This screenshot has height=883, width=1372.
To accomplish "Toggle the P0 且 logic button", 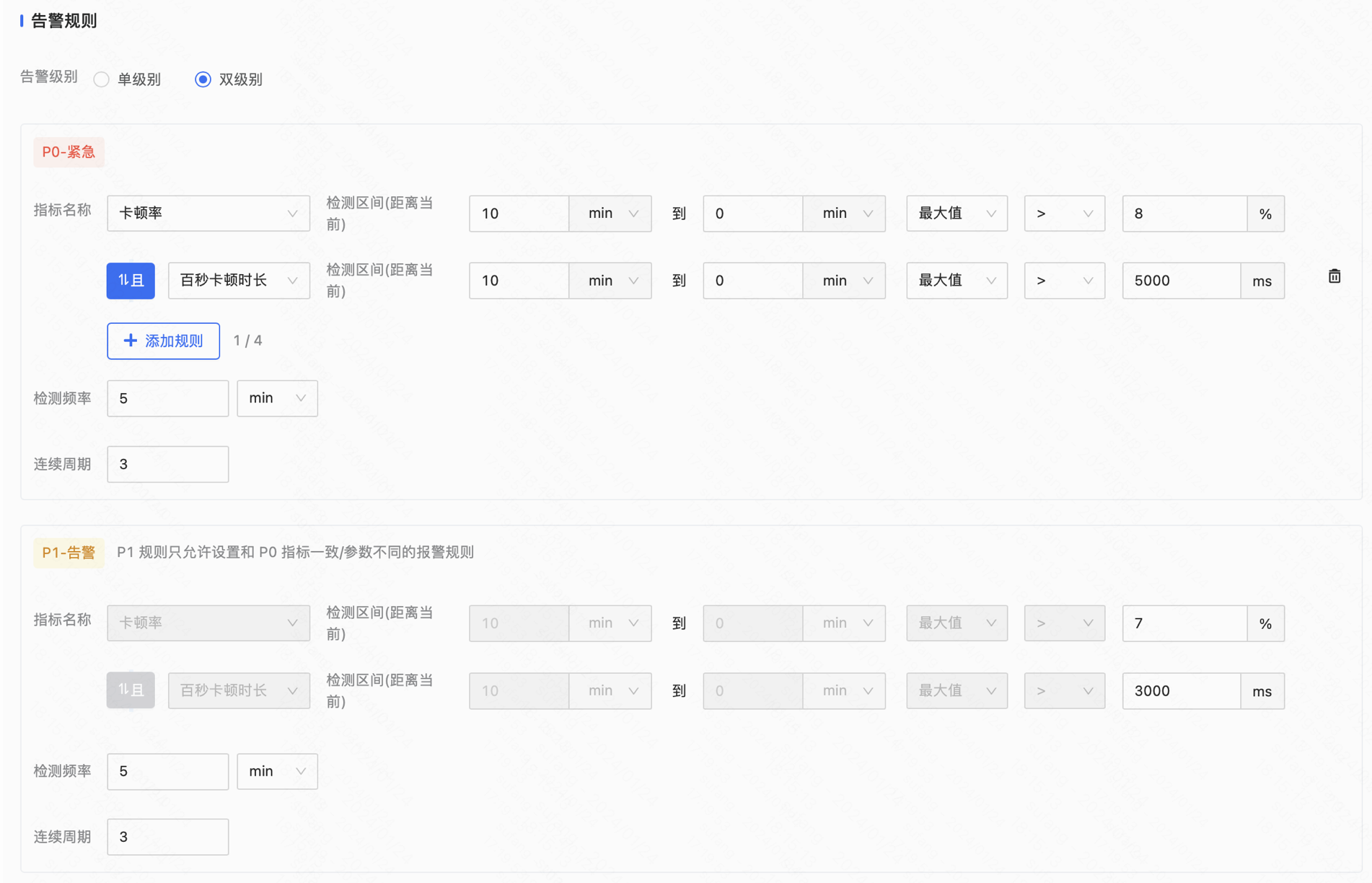I will coord(131,281).
